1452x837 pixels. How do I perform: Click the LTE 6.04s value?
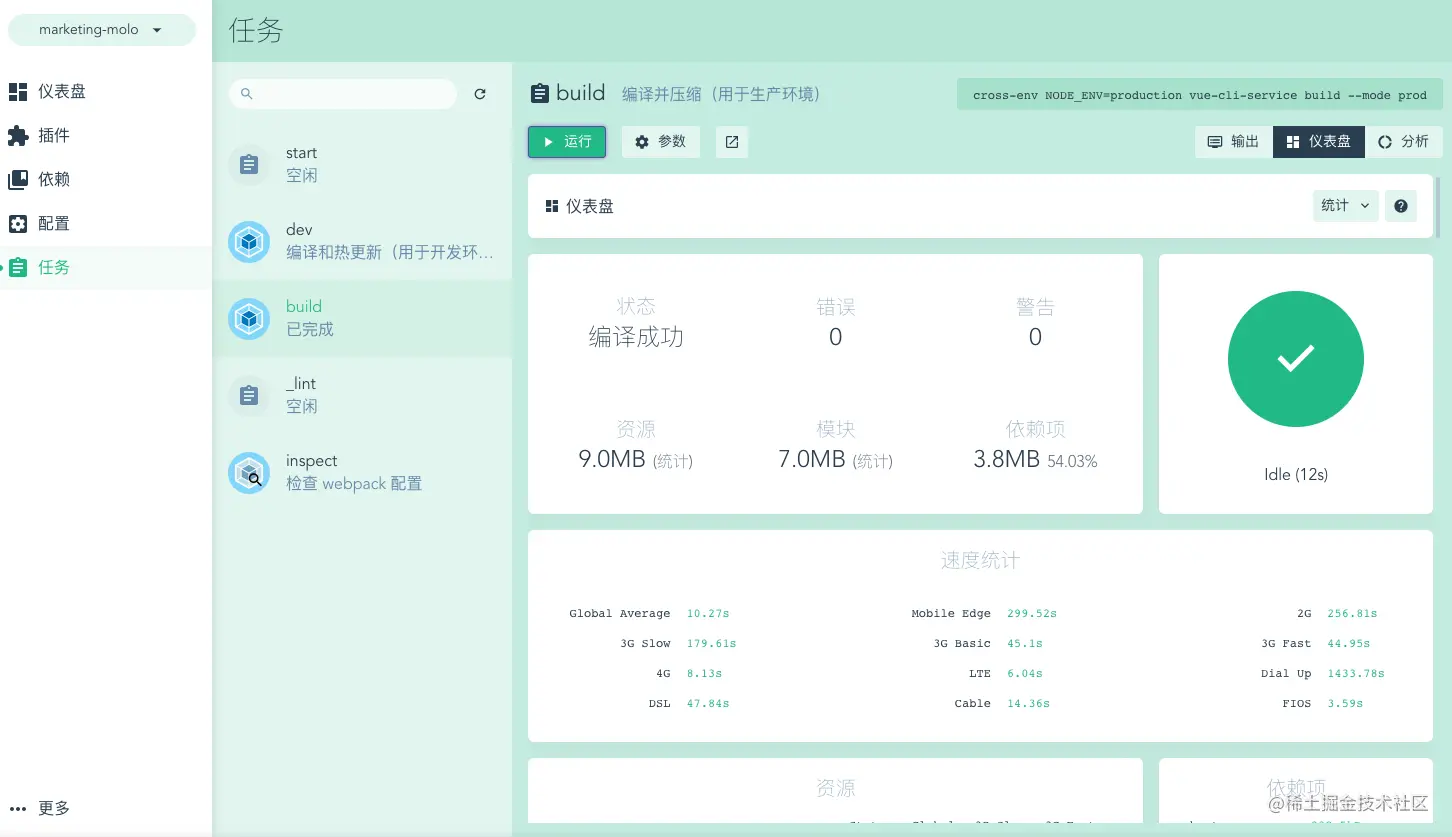point(1025,674)
